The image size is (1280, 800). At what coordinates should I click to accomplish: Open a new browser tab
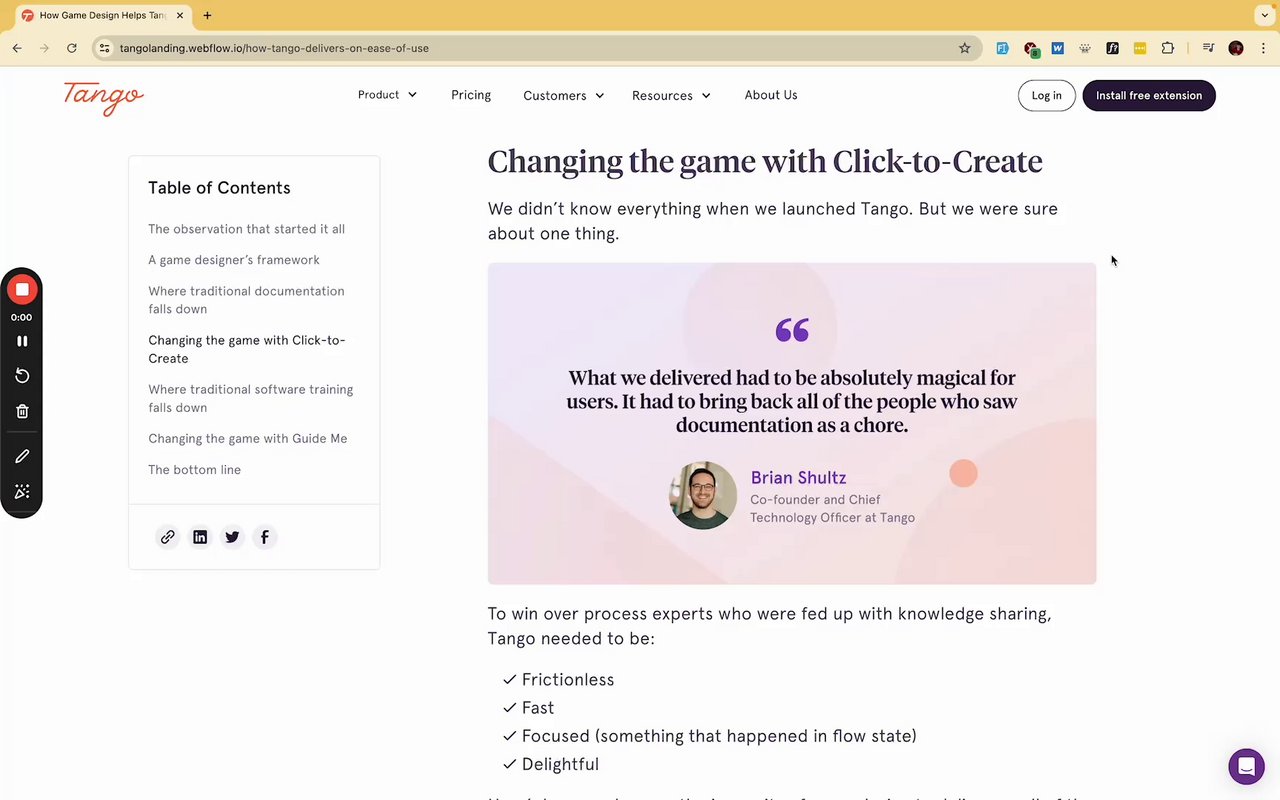point(207,15)
